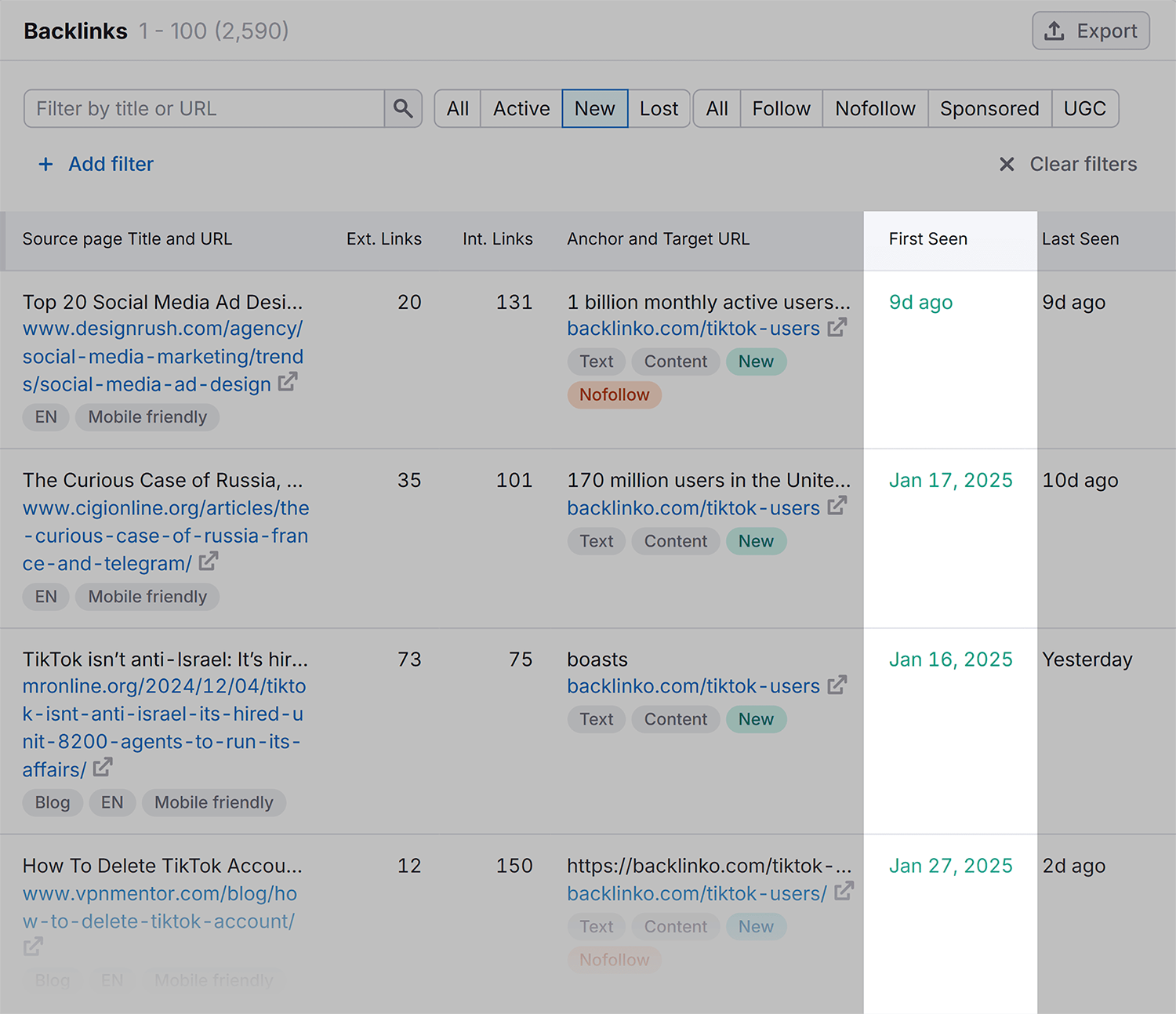Click the Export button

click(x=1091, y=31)
